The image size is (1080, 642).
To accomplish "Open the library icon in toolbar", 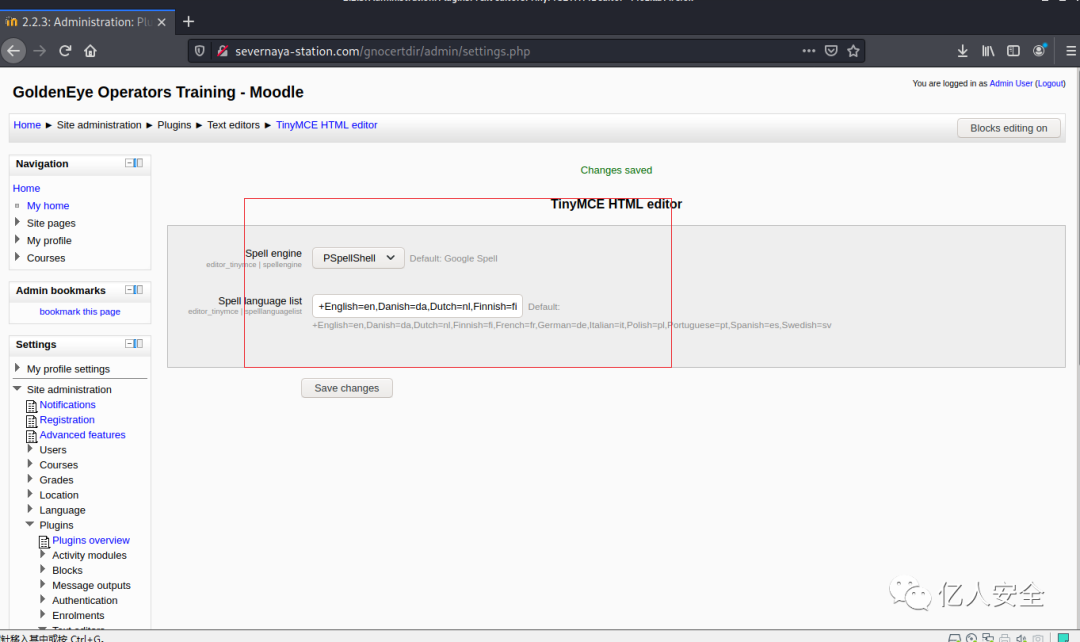I will coord(988,51).
